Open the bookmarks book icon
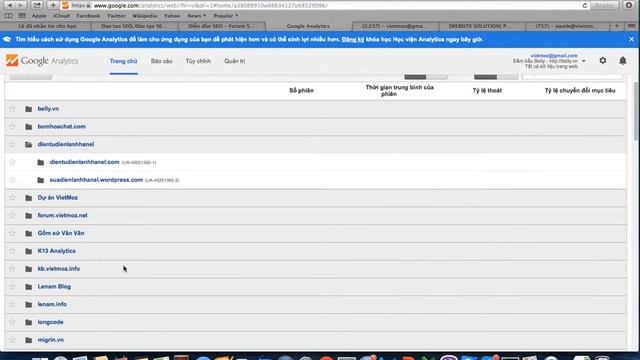 pos(9,16)
